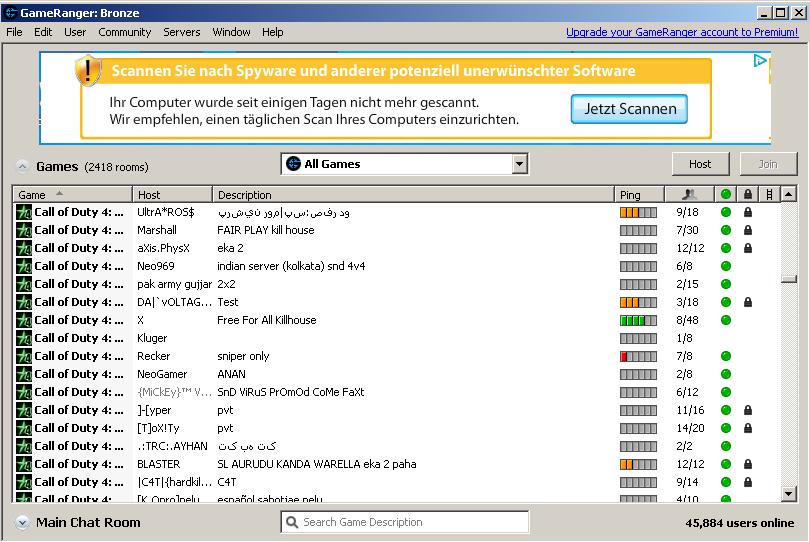The image size is (810, 542).
Task: Sort by Description column header
Action: click(413, 195)
